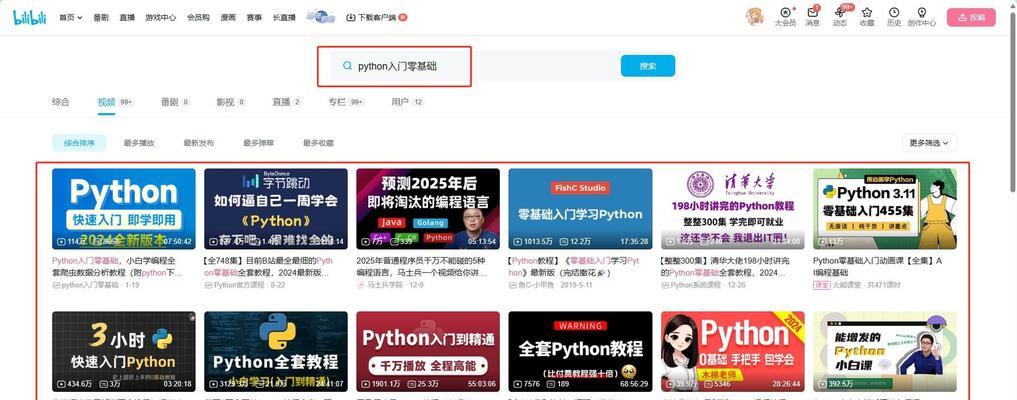This screenshot has width=1017, height=400.
Task: Open FishC Studio 零基础入门学习Python thumbnail
Action: coord(580,209)
